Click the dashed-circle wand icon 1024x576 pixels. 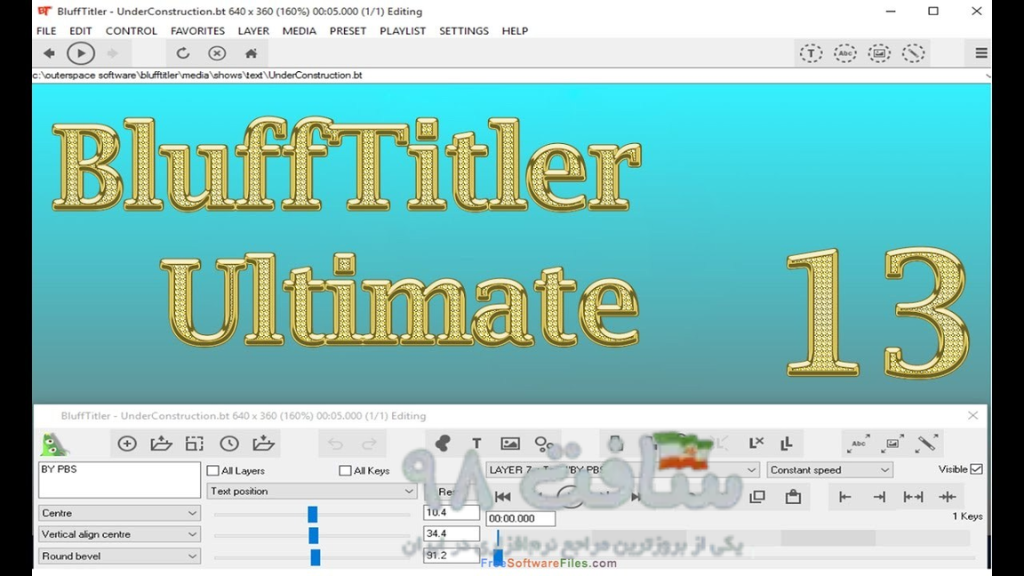(x=913, y=54)
